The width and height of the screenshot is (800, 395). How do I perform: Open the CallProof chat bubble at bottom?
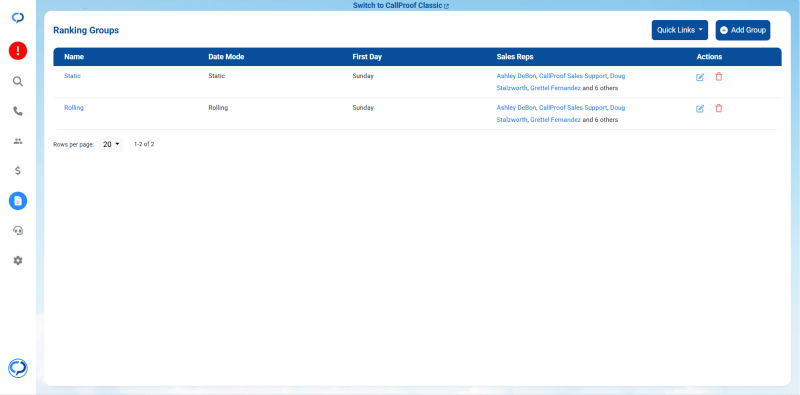pyautogui.click(x=18, y=368)
